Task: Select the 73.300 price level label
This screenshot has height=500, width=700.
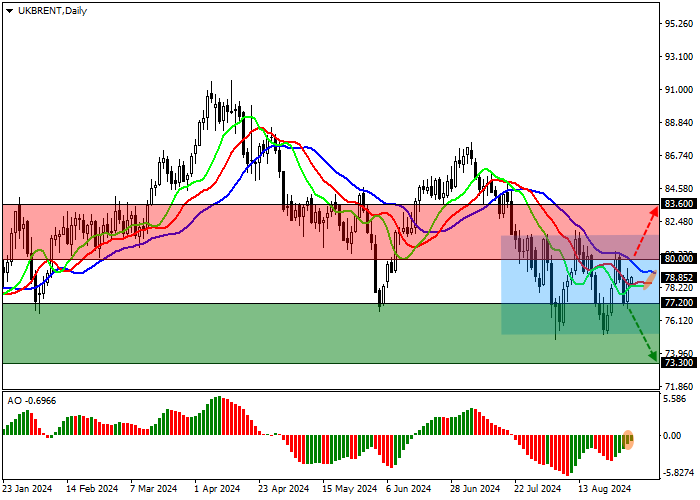Action: click(x=679, y=362)
